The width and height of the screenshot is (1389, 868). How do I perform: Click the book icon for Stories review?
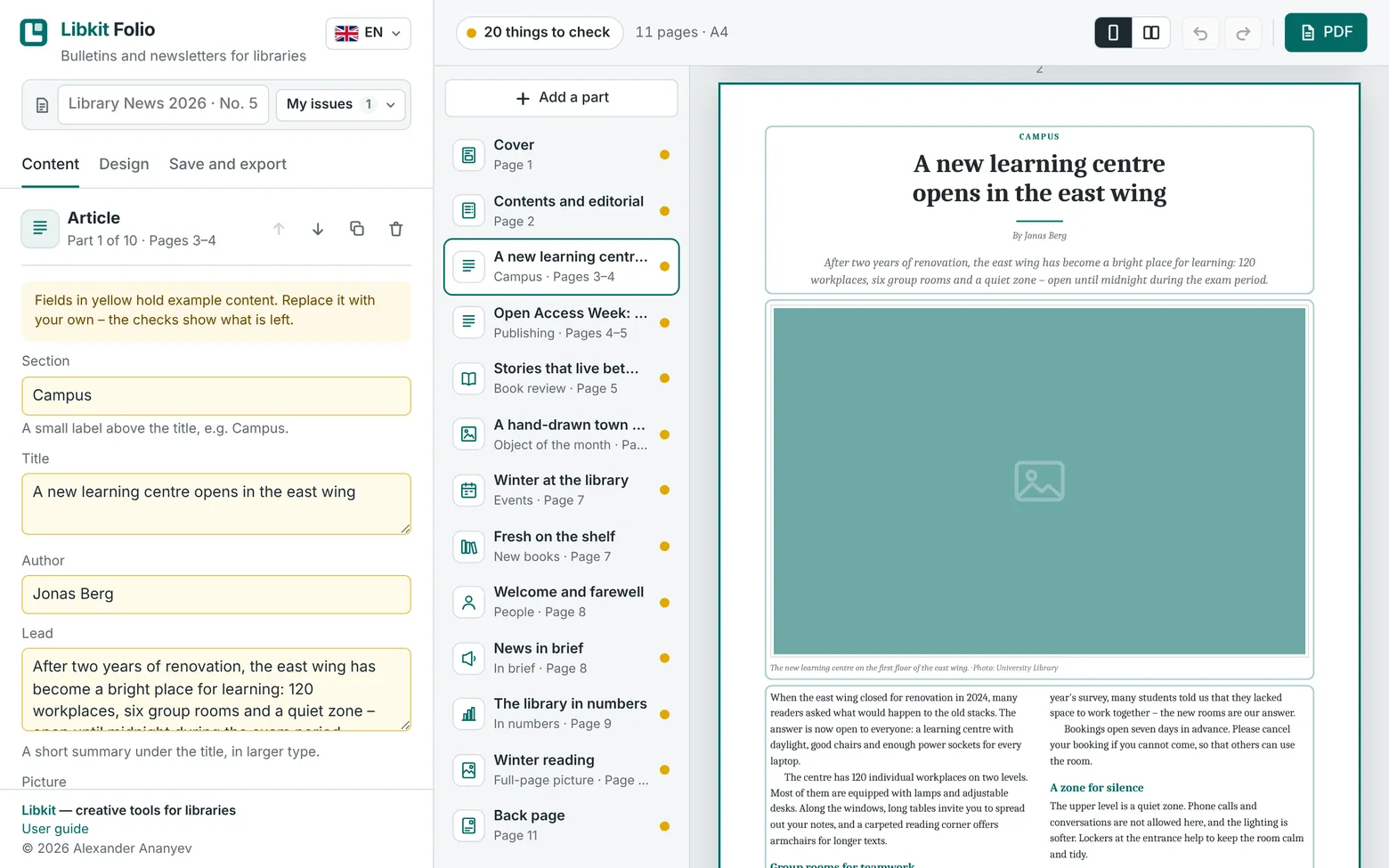468,378
